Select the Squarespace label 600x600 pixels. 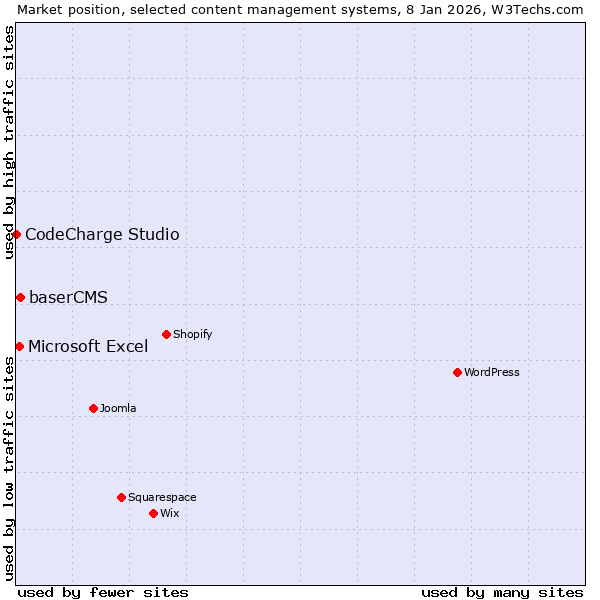[x=162, y=497]
